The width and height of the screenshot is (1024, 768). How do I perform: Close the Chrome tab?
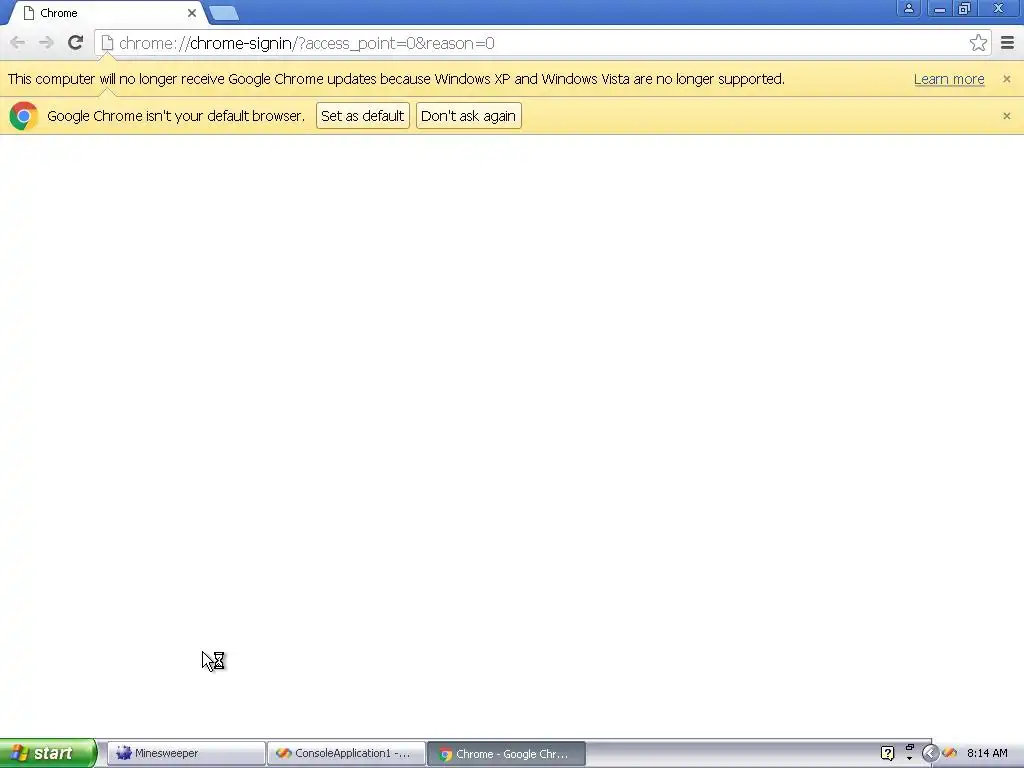[191, 13]
